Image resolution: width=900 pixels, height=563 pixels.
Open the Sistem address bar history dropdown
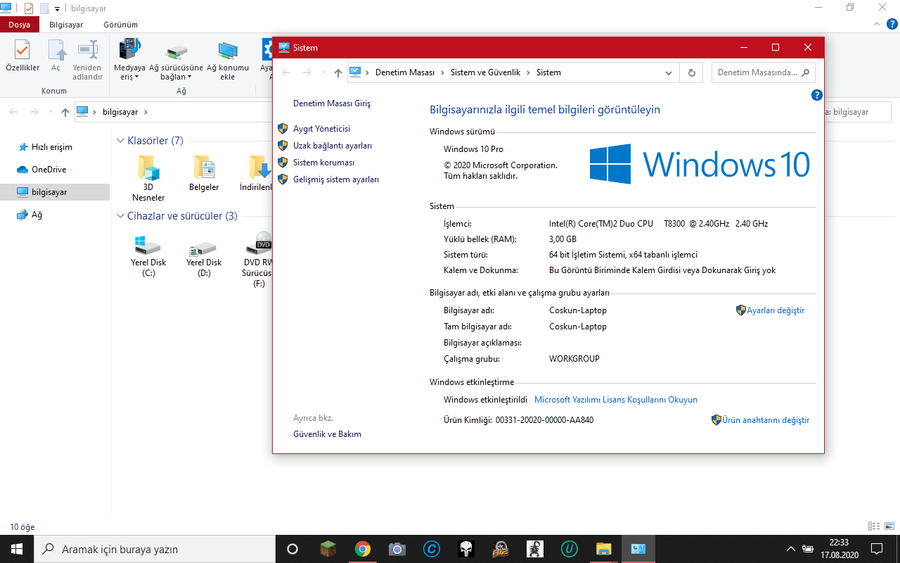point(668,73)
